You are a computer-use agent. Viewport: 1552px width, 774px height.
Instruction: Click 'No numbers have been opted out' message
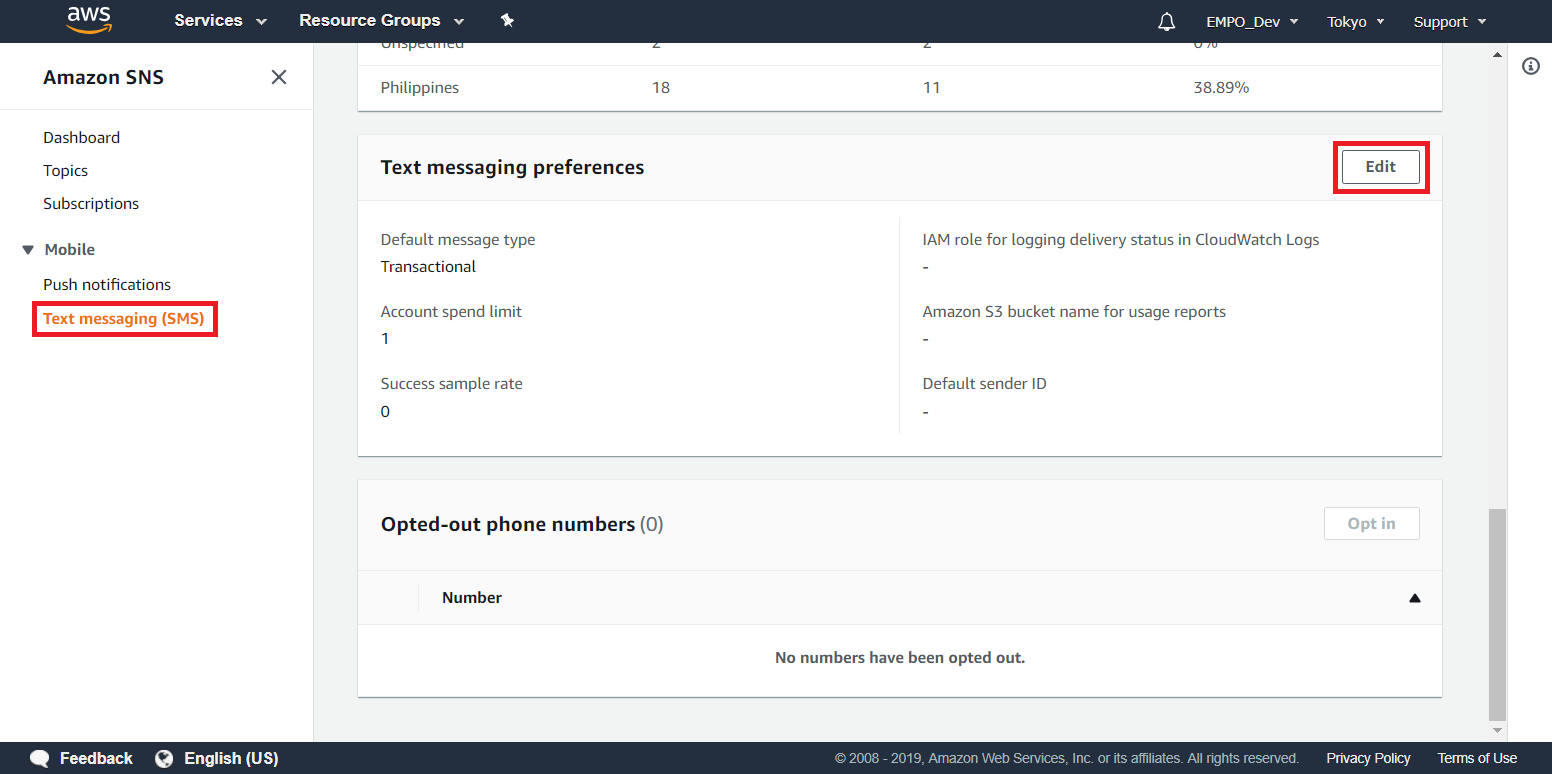(x=900, y=658)
